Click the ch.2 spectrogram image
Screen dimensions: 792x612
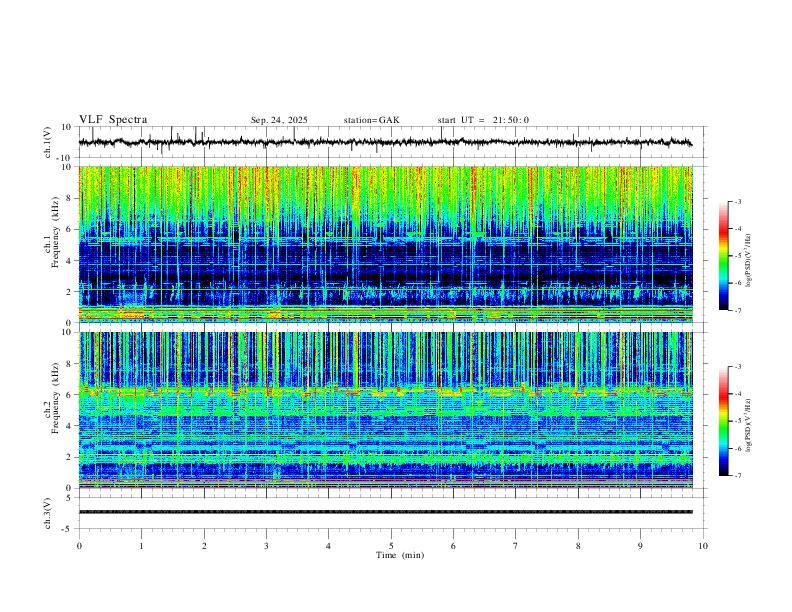pyautogui.click(x=385, y=410)
